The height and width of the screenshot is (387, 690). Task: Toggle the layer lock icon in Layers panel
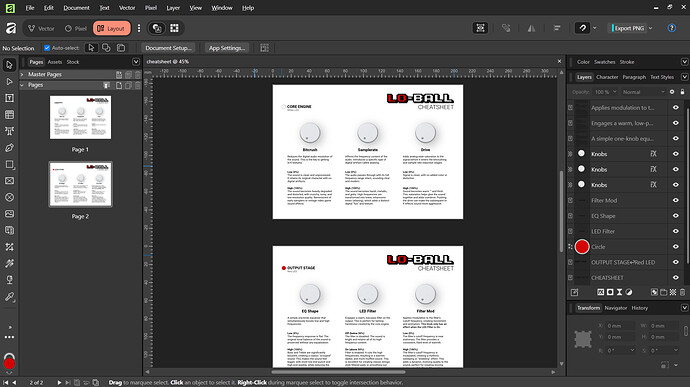683,92
